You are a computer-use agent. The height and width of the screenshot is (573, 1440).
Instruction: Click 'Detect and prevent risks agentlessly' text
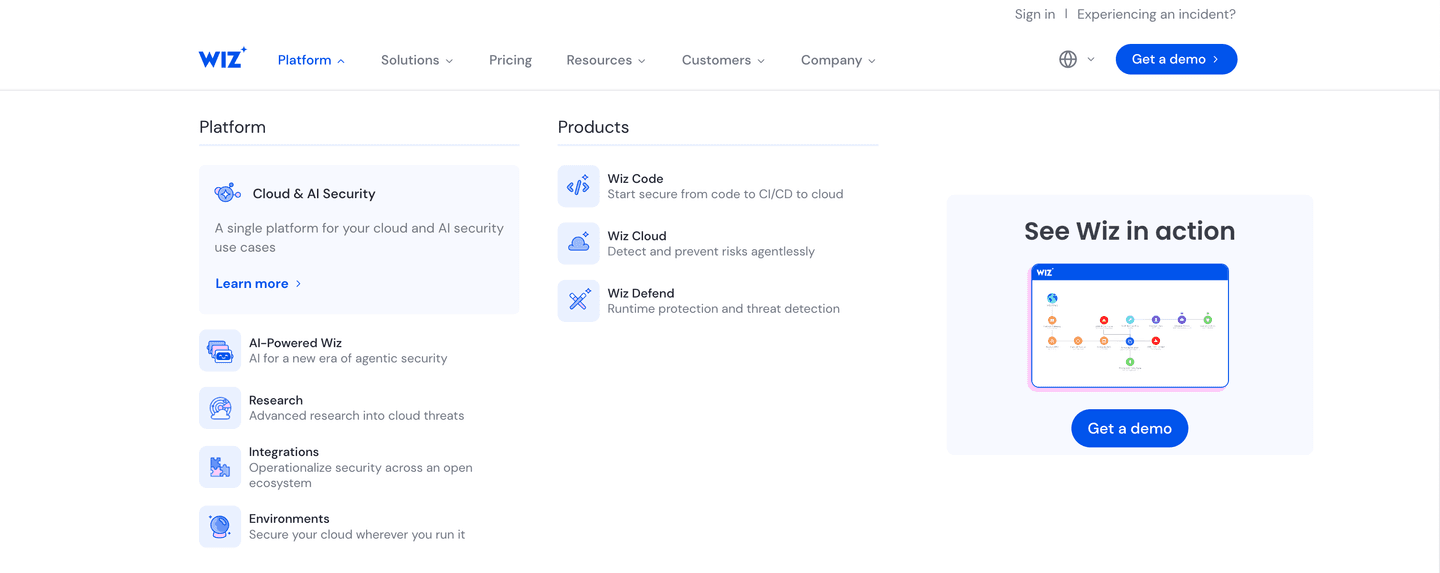(711, 251)
